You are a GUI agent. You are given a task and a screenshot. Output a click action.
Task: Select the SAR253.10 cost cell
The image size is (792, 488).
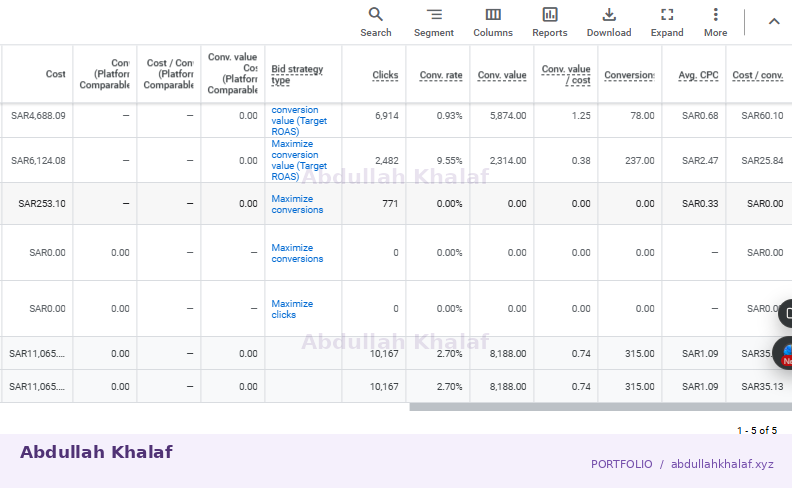pyautogui.click(x=42, y=204)
